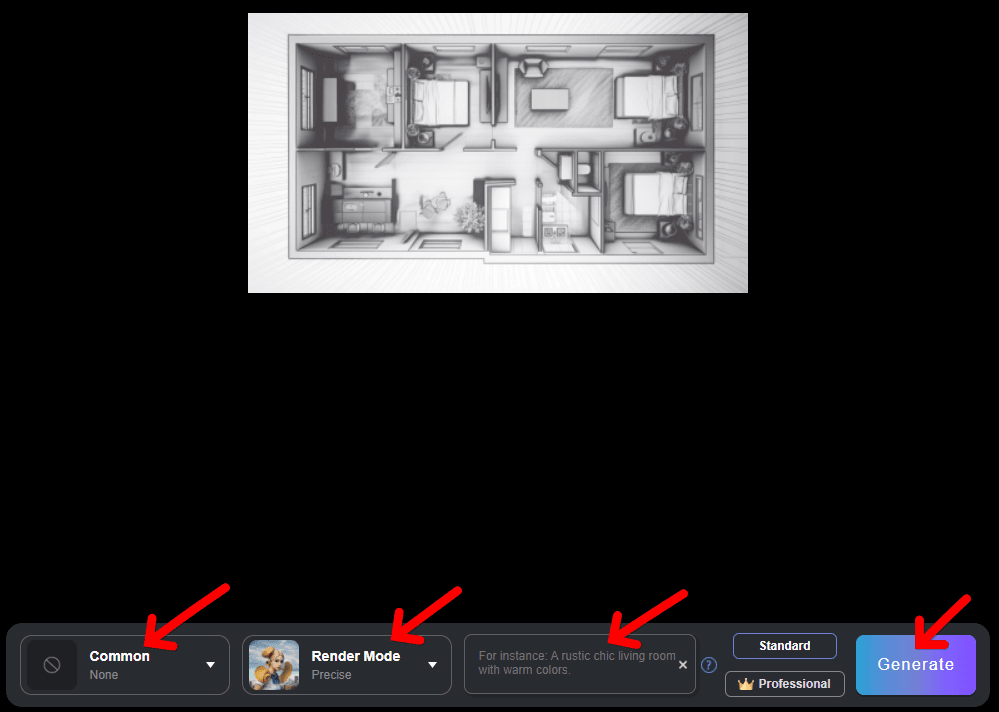Click the crown icon on Professional
Viewport: 999px width, 712px height.
coord(745,684)
